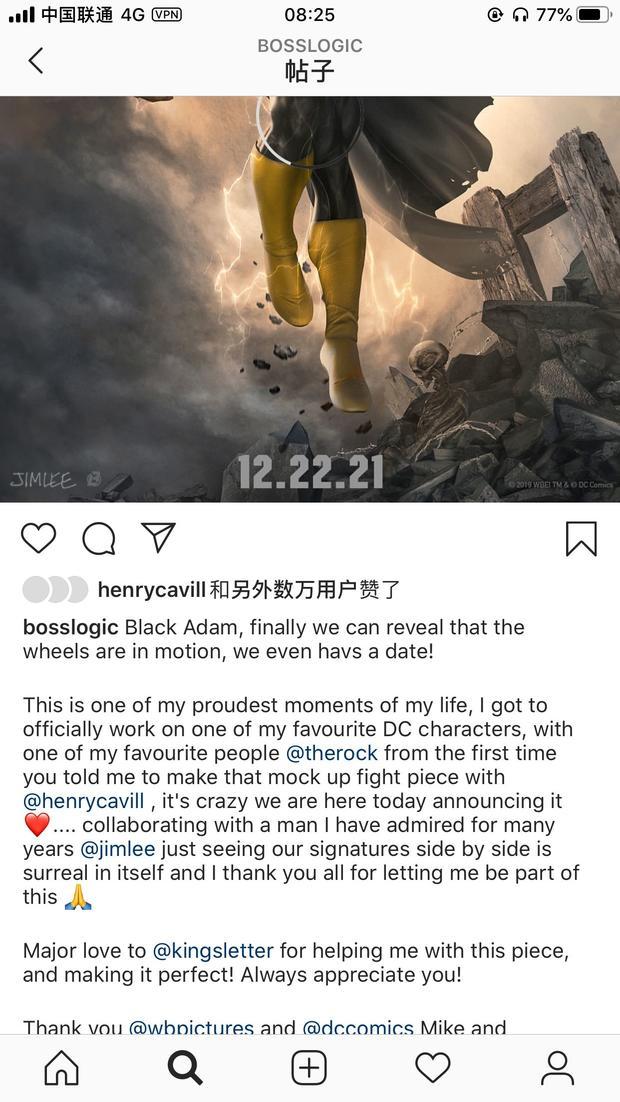Like the post with the heart icon
The height and width of the screenshot is (1102, 620).
(x=38, y=538)
